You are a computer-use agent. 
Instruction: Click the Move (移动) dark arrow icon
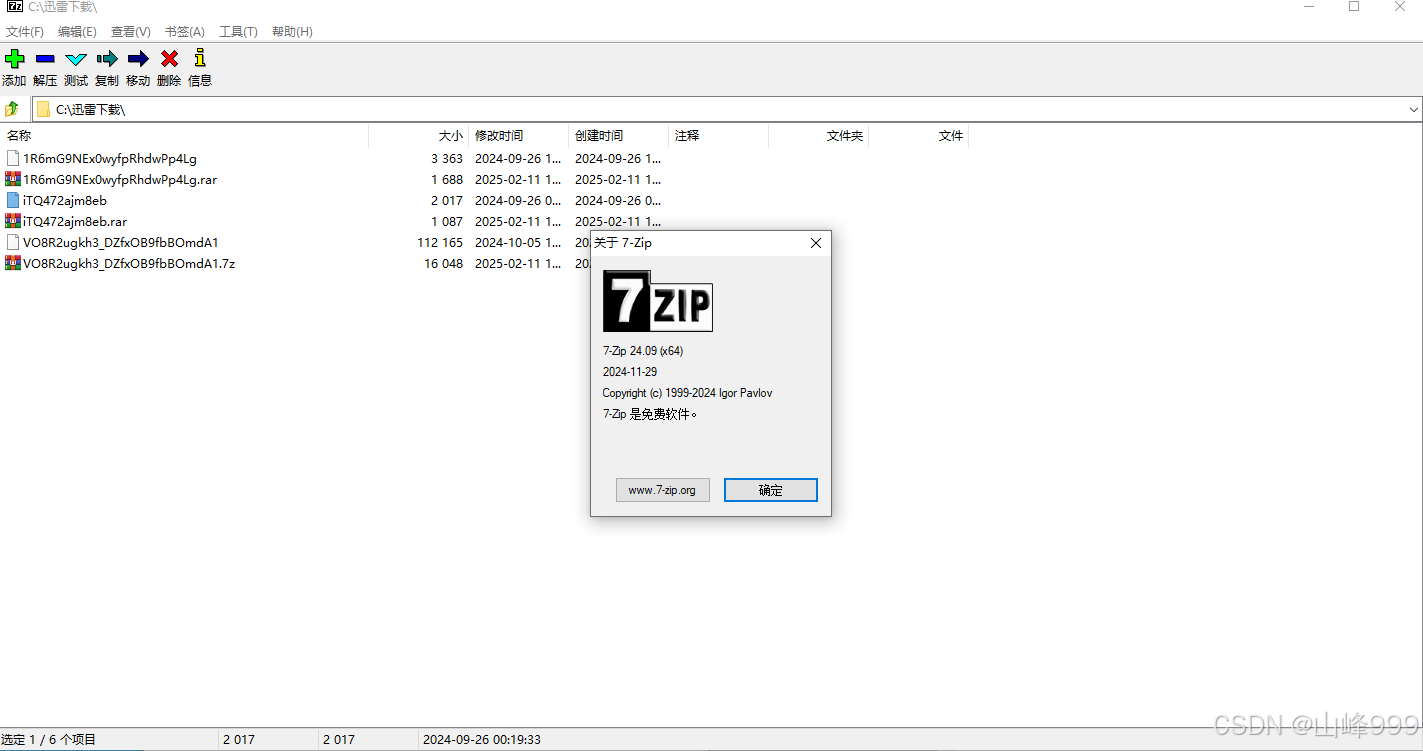[x=138, y=59]
